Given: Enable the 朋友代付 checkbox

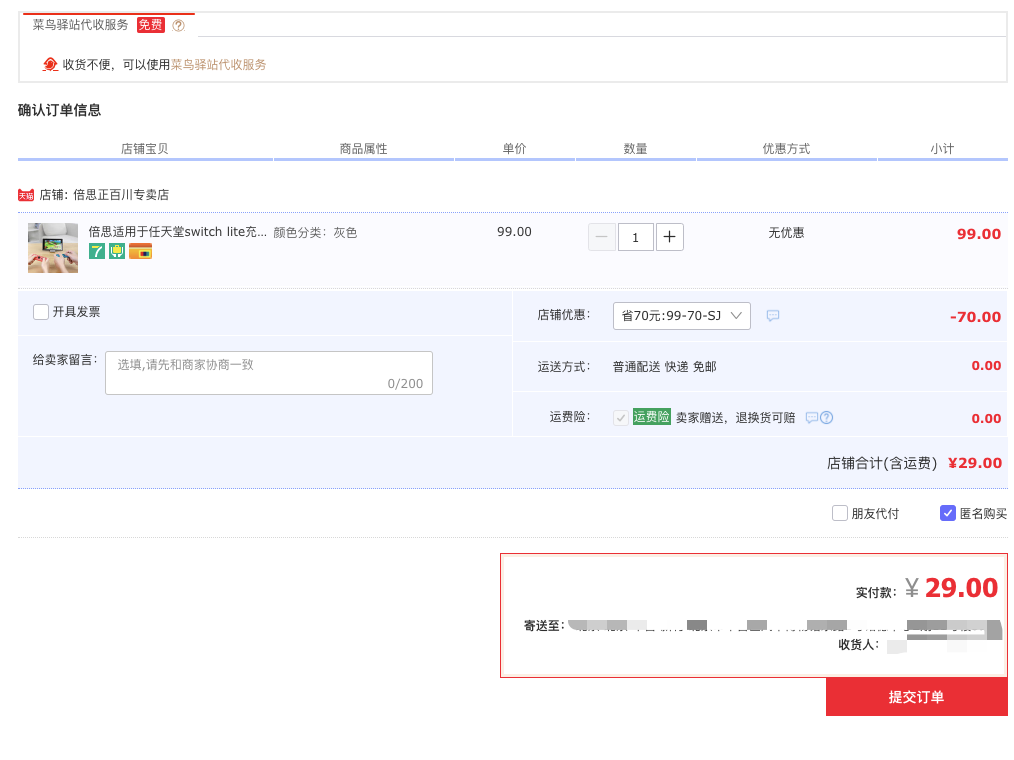Looking at the screenshot, I should 839,514.
